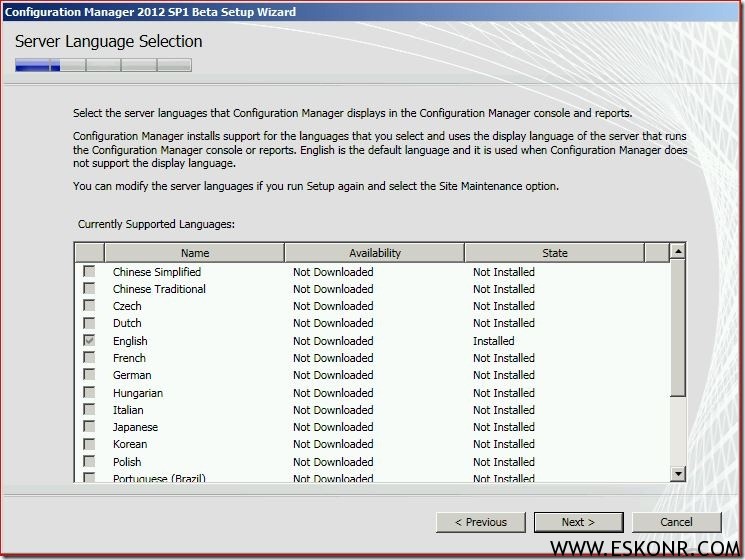Click the wizard progress bar

(x=103, y=65)
